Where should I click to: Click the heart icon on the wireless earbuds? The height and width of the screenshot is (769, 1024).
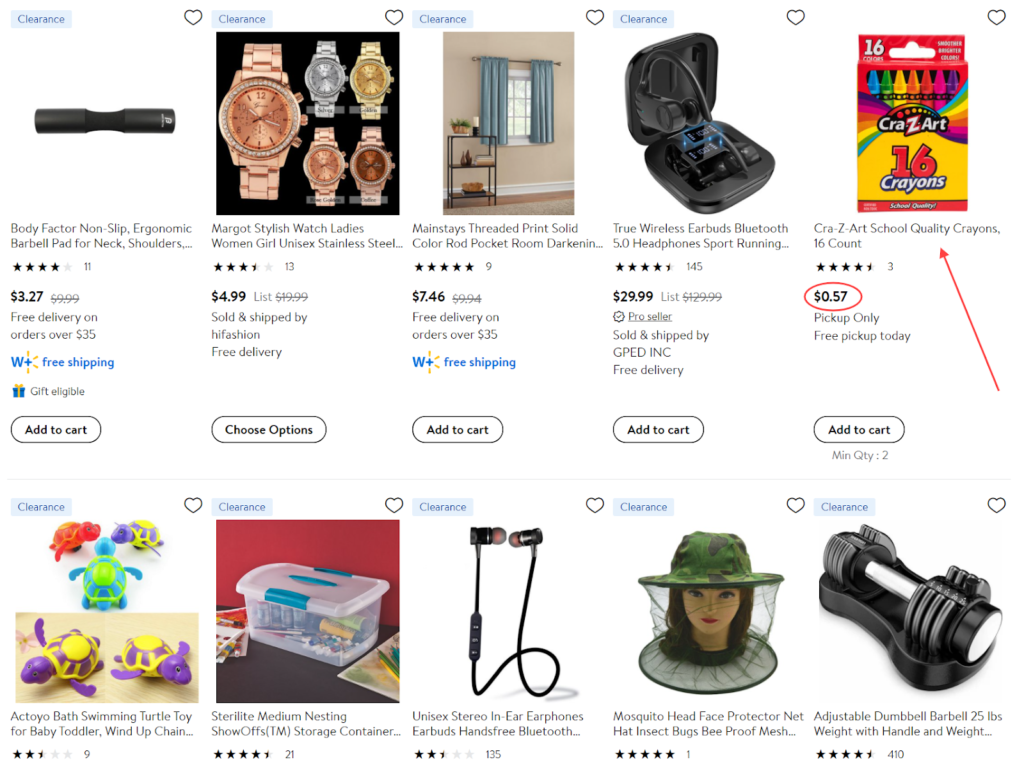click(x=795, y=17)
